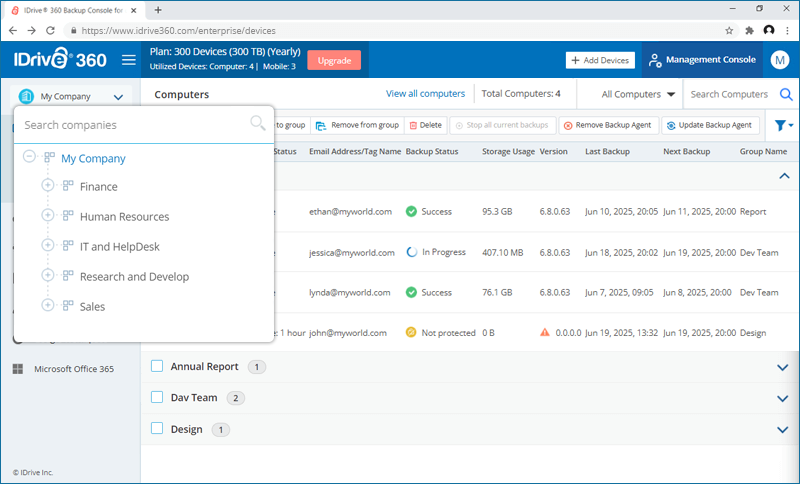This screenshot has height=484, width=800.
Task: Click the user avatar M icon
Action: (x=780, y=60)
